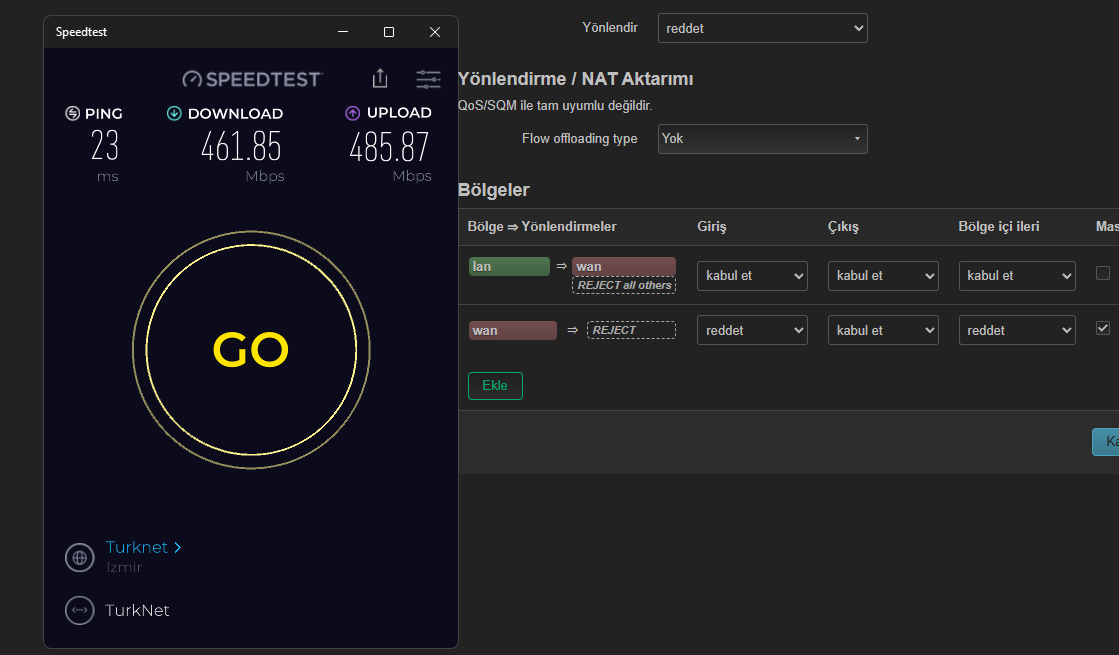
Task: Click the download value 461.85
Action: (x=241, y=147)
